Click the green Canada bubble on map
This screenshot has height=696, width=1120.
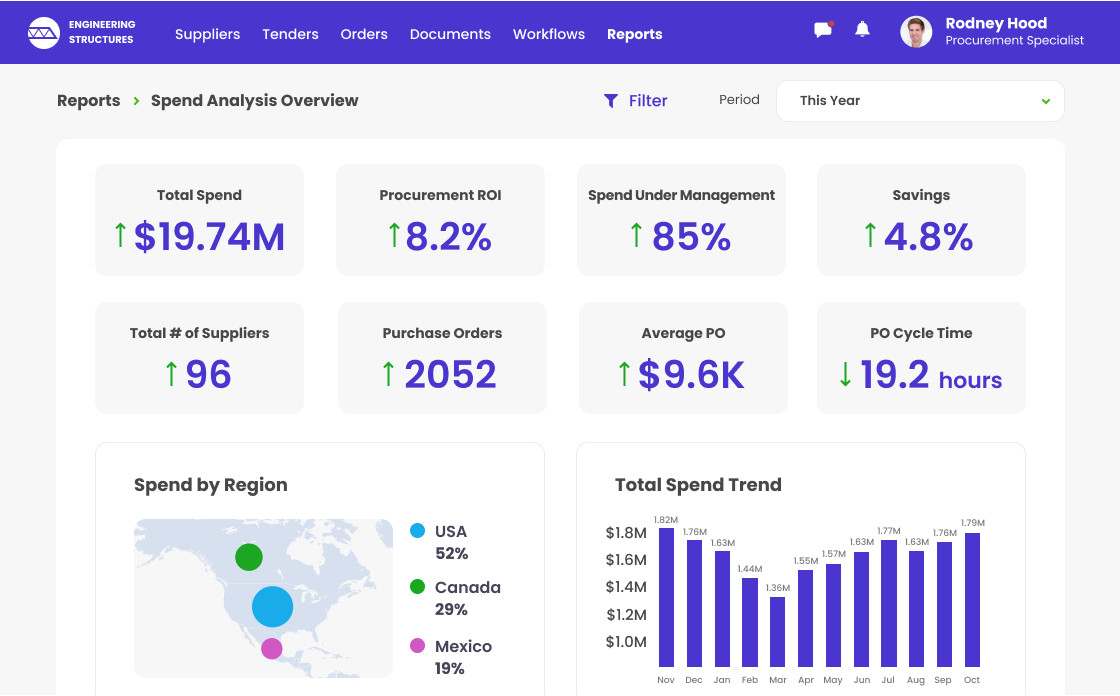pos(249,557)
